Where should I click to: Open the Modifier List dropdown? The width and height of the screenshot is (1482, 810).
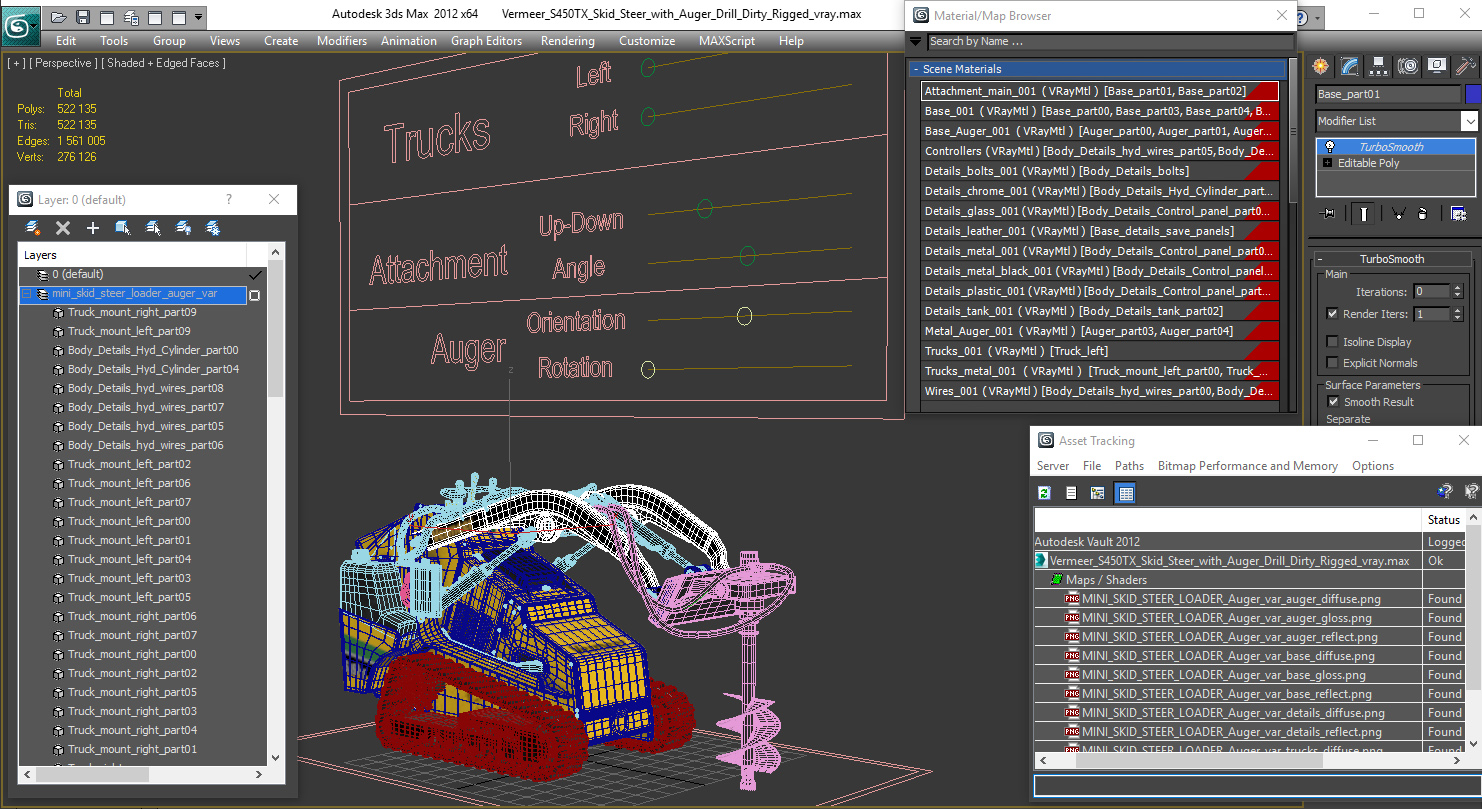pos(1396,121)
